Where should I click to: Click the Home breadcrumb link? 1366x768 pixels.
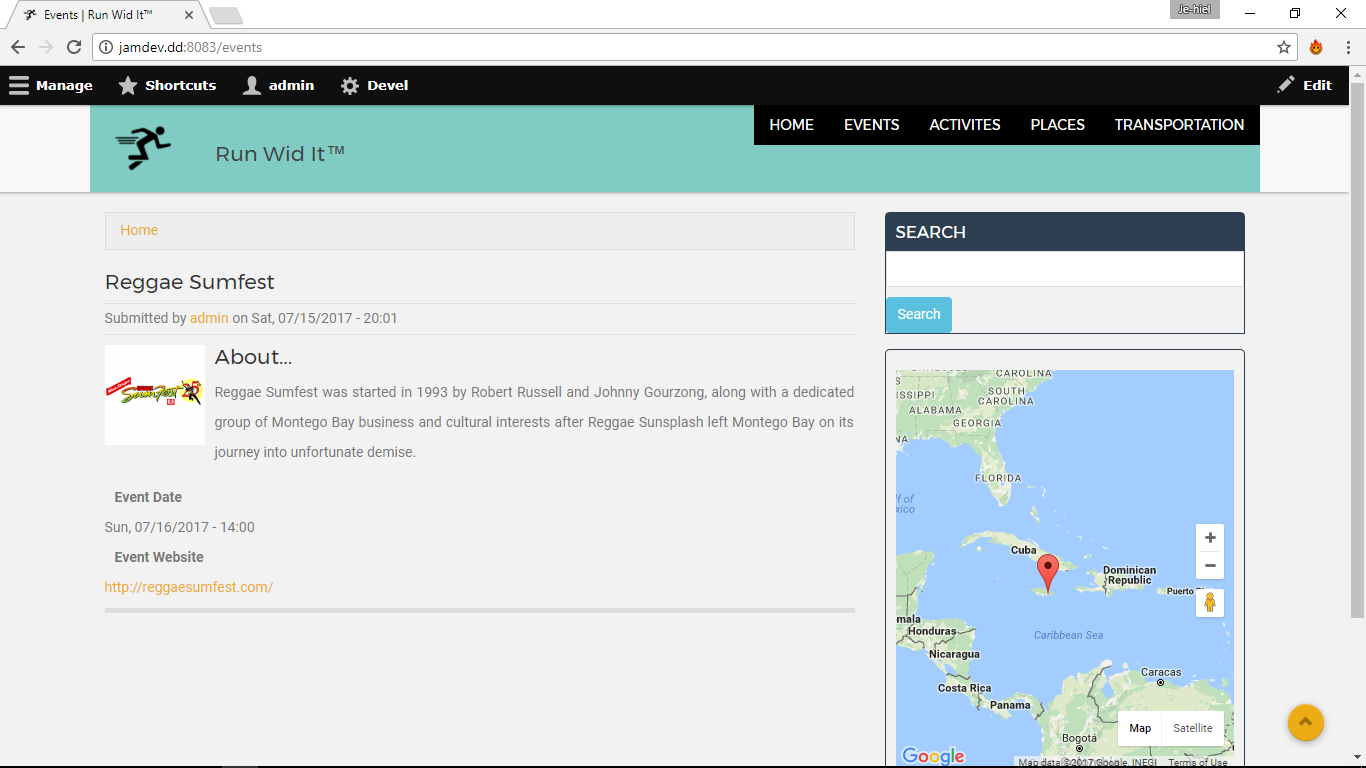(x=139, y=230)
